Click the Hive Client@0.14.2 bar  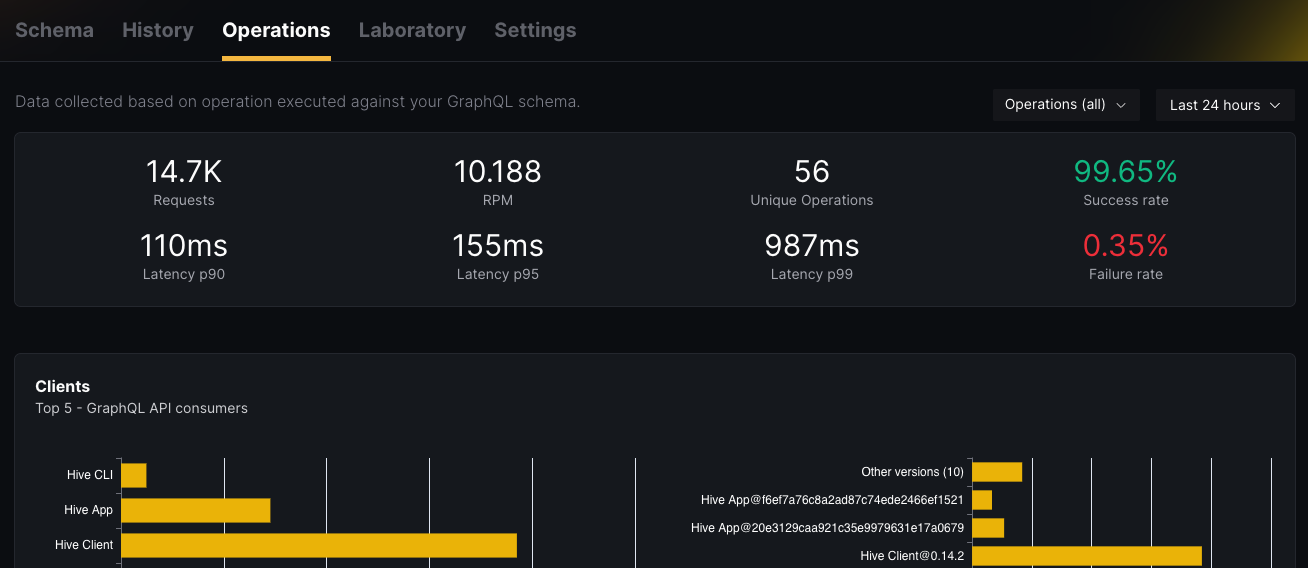coord(1086,556)
